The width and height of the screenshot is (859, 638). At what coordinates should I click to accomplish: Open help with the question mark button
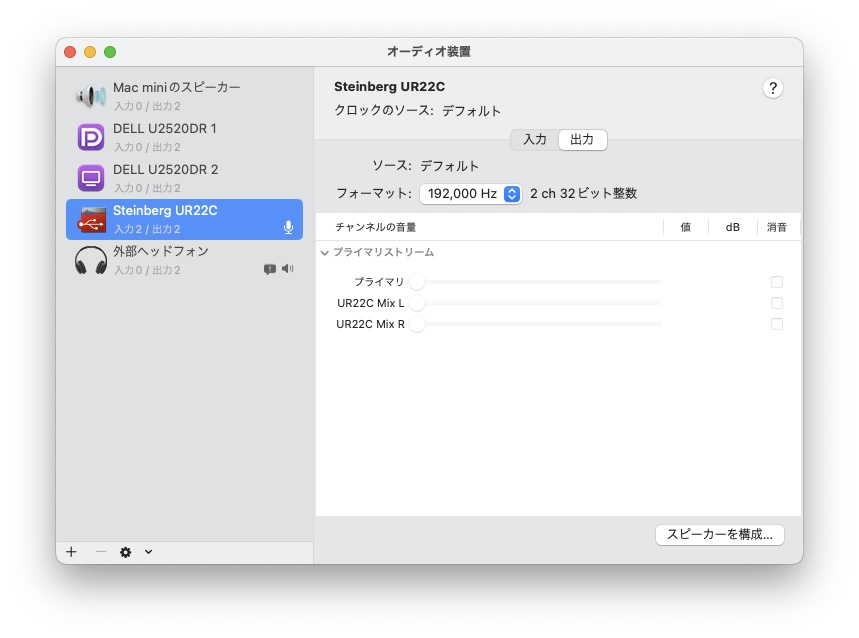(x=772, y=88)
